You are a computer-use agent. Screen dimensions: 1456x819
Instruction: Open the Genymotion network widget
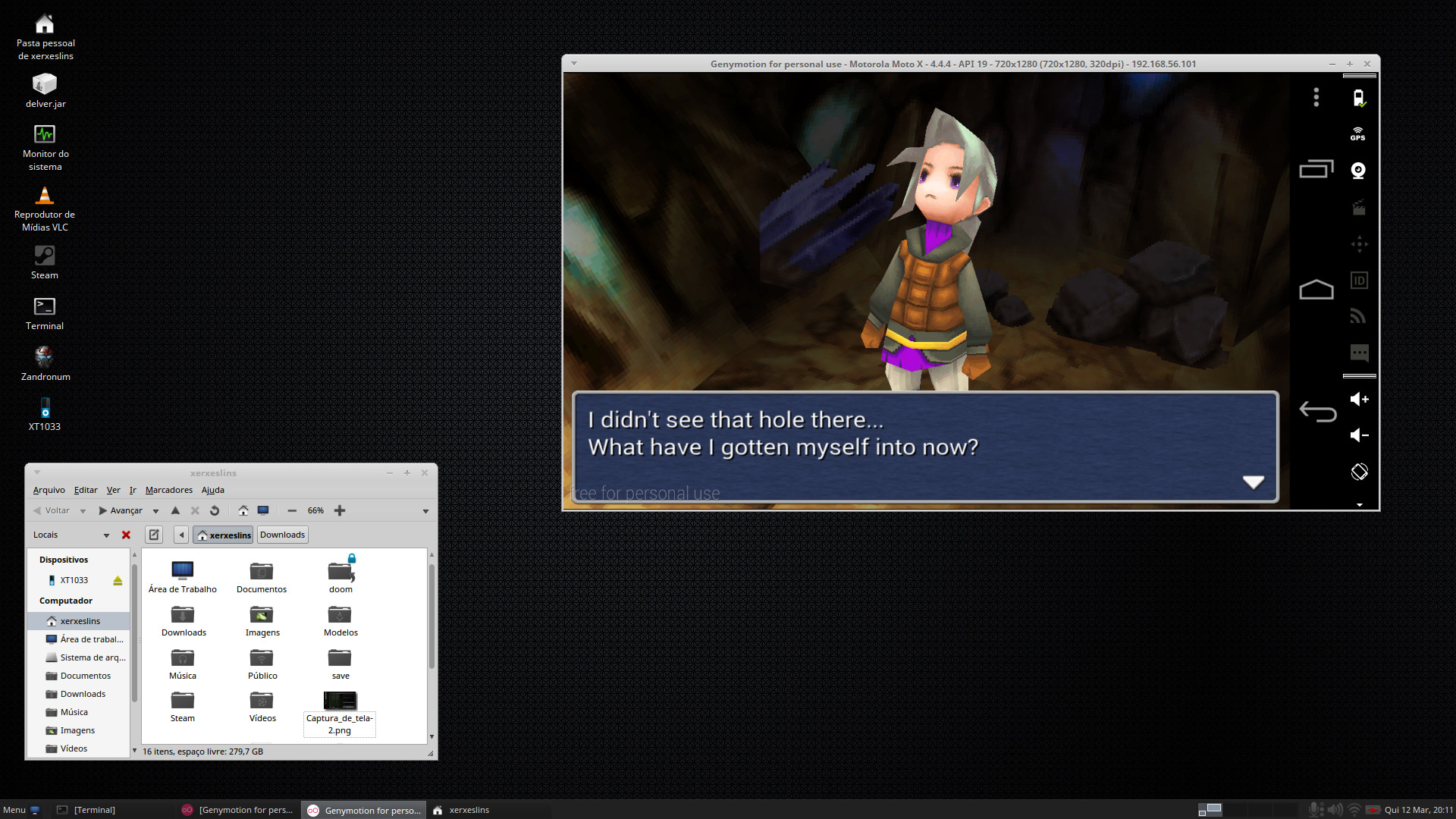(x=1358, y=316)
